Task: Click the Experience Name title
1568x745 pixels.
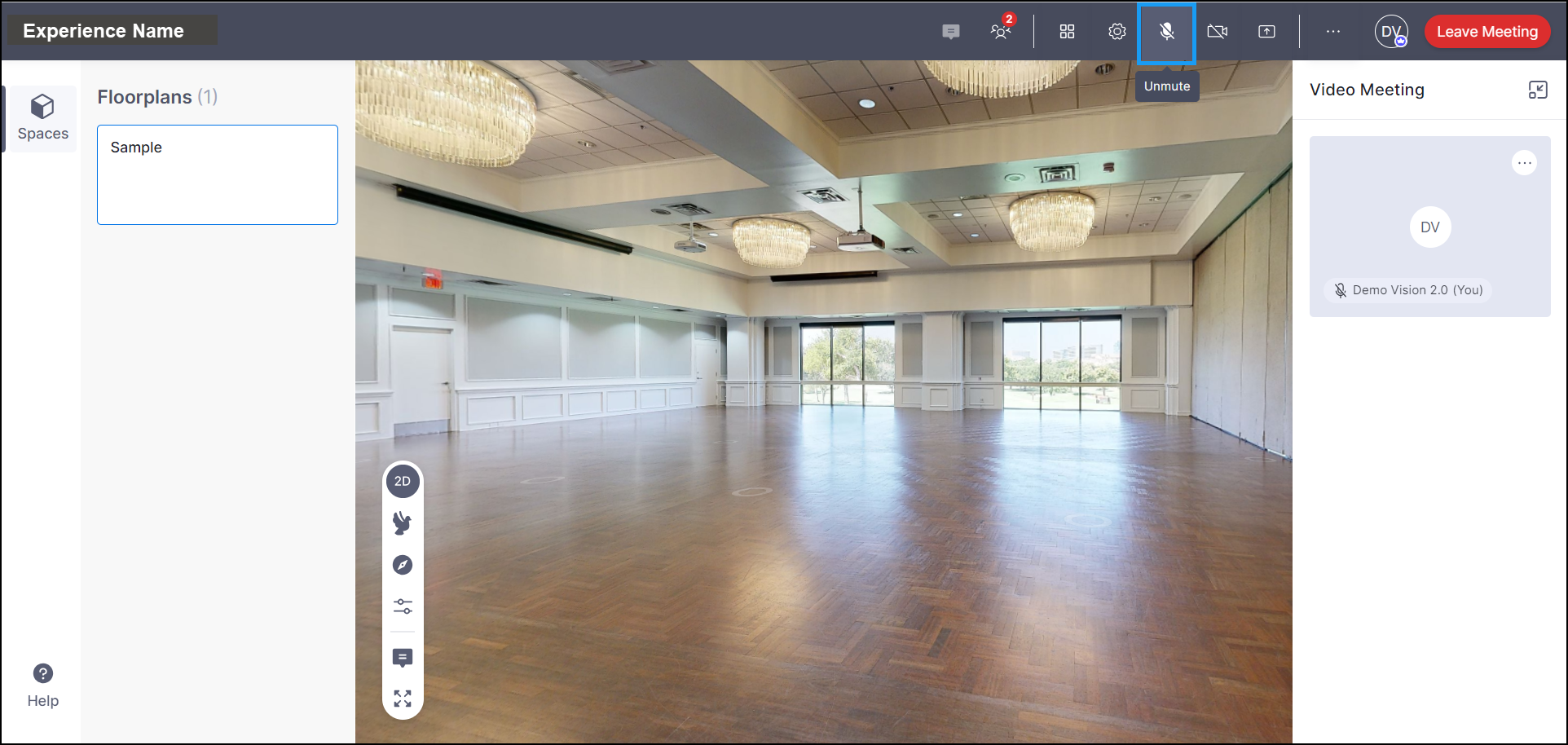Action: pos(104,31)
